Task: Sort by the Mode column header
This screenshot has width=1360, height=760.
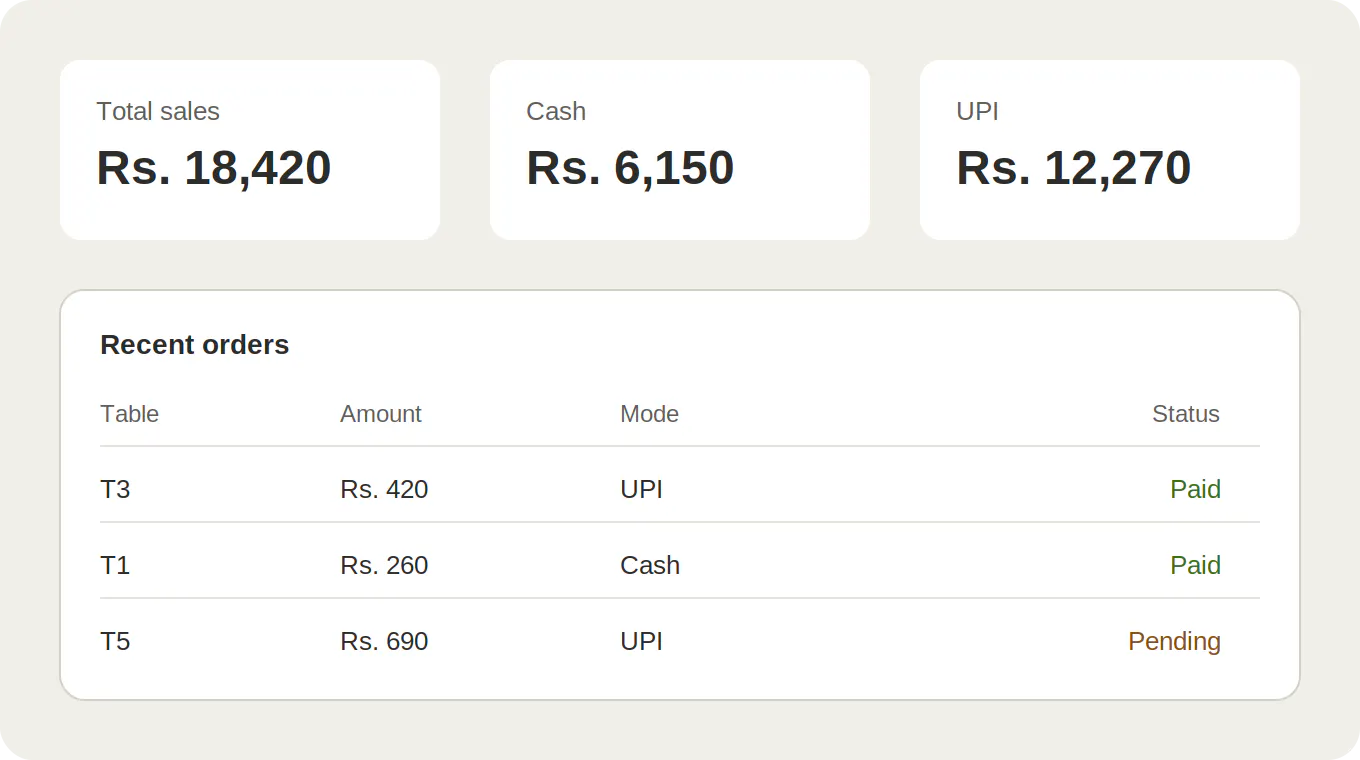Action: (x=650, y=414)
